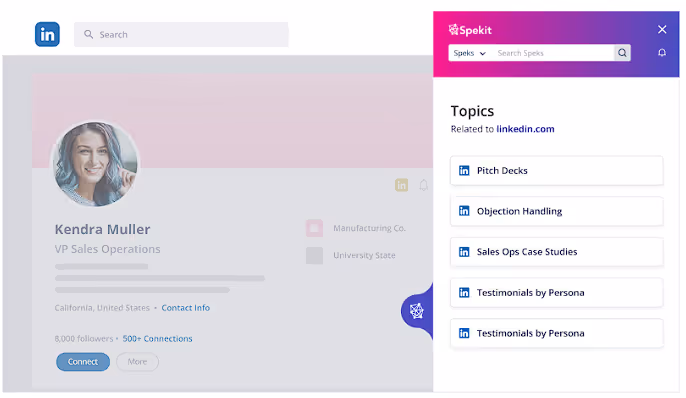Image resolution: width=686 pixels, height=398 pixels.
Task: Click the Manufacturing Co. logo icon
Action: [314, 228]
